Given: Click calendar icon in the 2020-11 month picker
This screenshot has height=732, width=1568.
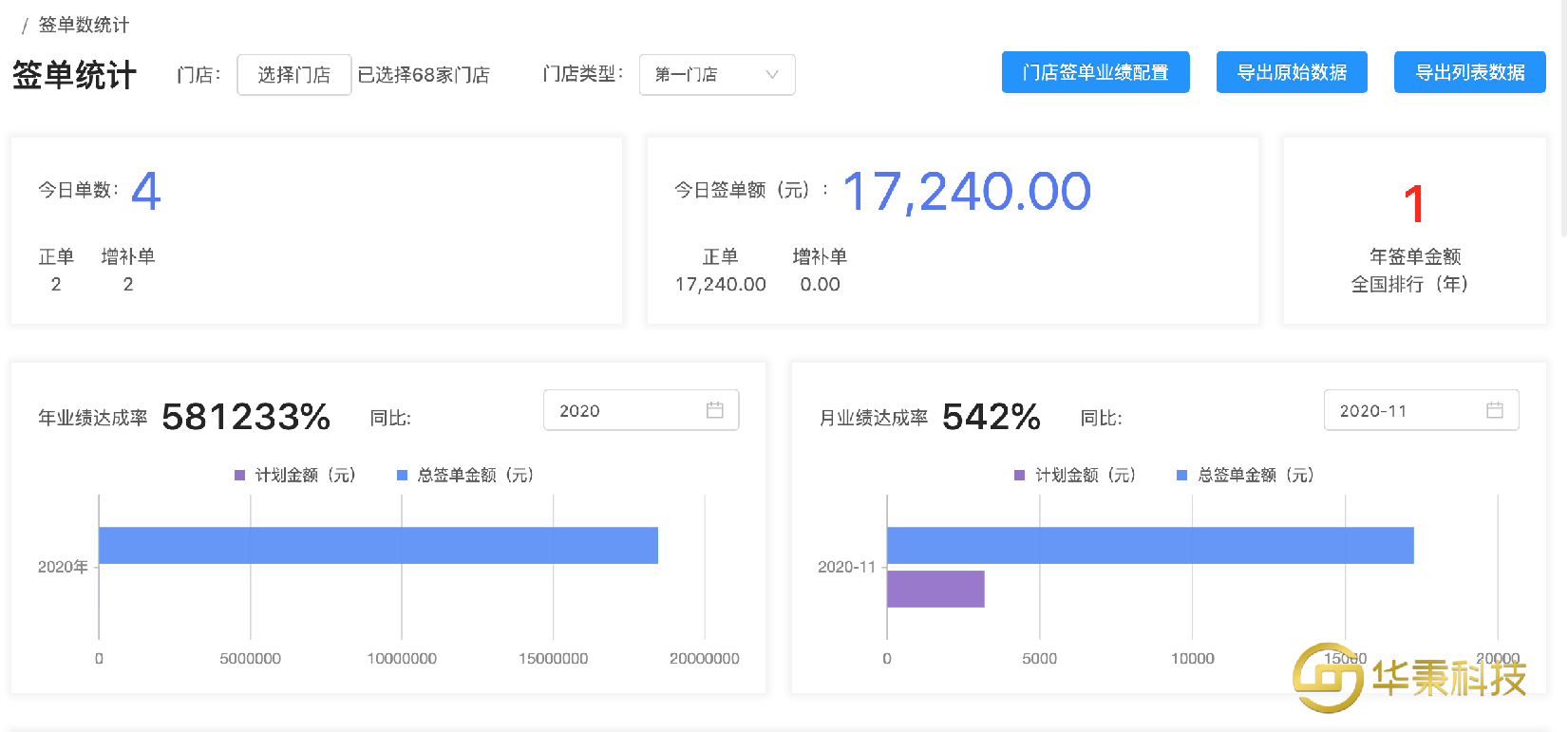Looking at the screenshot, I should point(1494,410).
